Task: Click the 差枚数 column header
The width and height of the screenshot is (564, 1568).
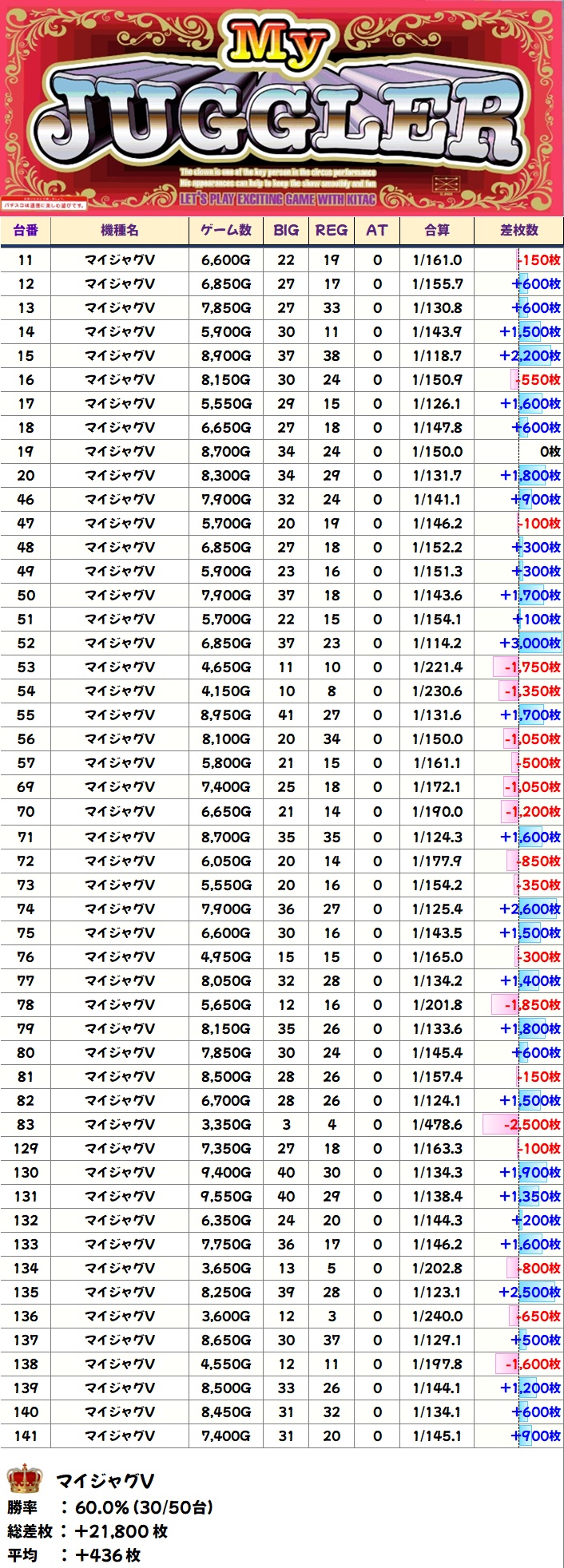Action: point(519,230)
